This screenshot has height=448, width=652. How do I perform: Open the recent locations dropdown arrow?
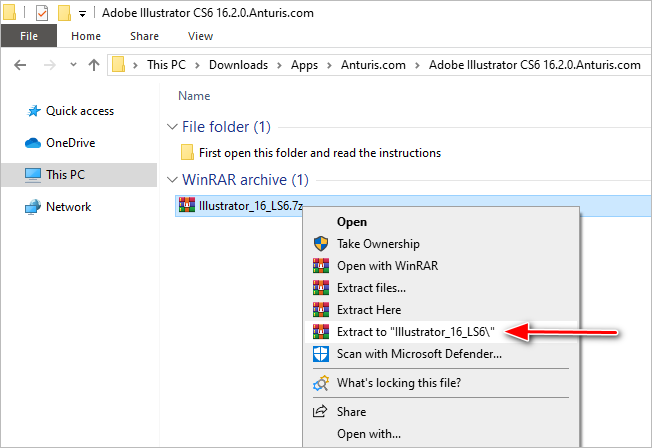[71, 65]
